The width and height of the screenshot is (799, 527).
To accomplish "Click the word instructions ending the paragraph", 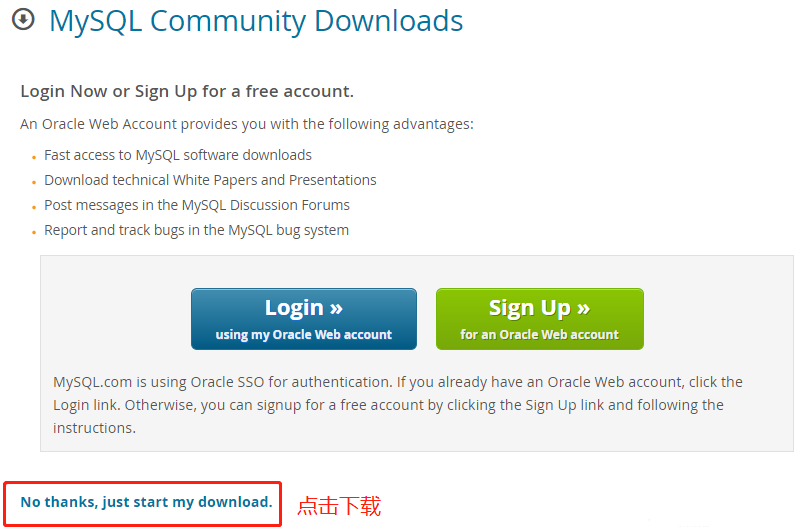I will point(94,428).
